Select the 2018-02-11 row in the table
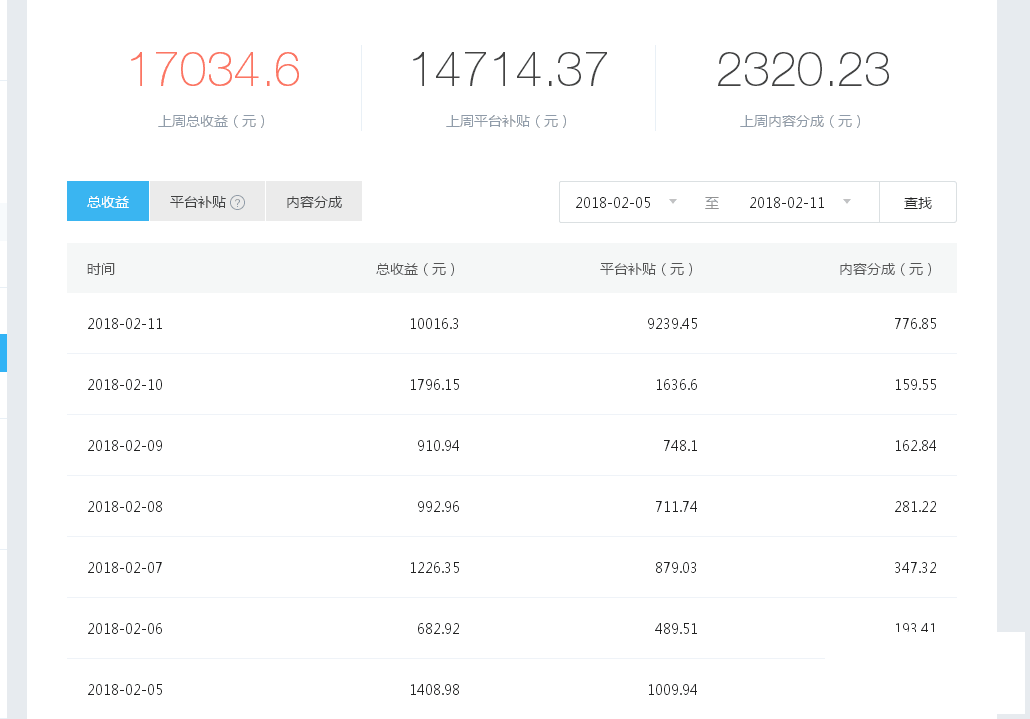This screenshot has width=1030, height=719. click(x=124, y=323)
